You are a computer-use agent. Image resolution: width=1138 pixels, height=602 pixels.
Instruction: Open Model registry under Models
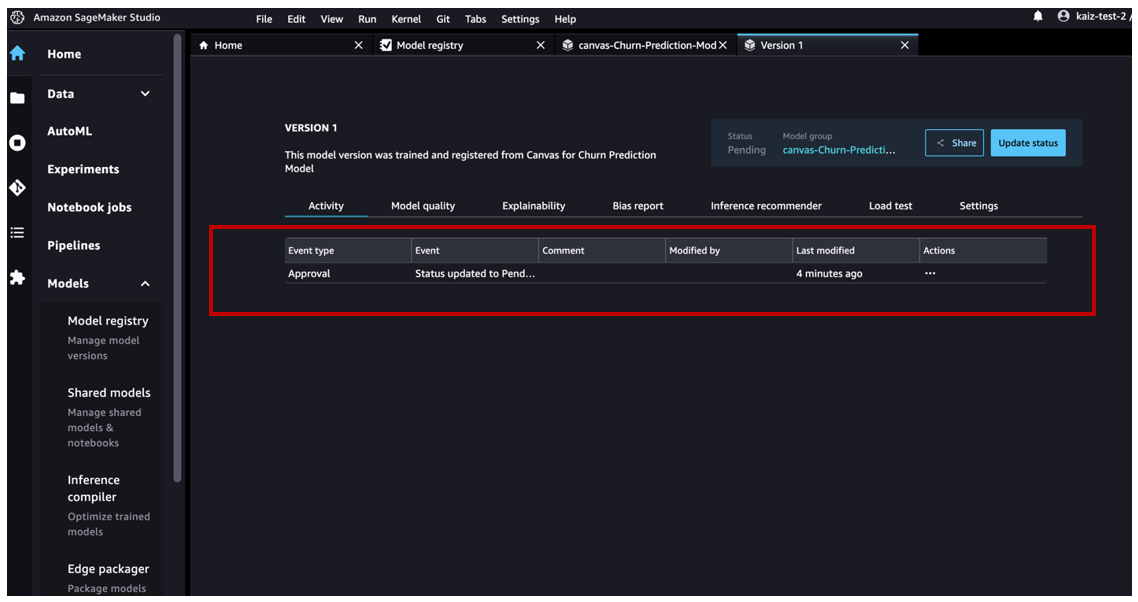pyautogui.click(x=108, y=321)
